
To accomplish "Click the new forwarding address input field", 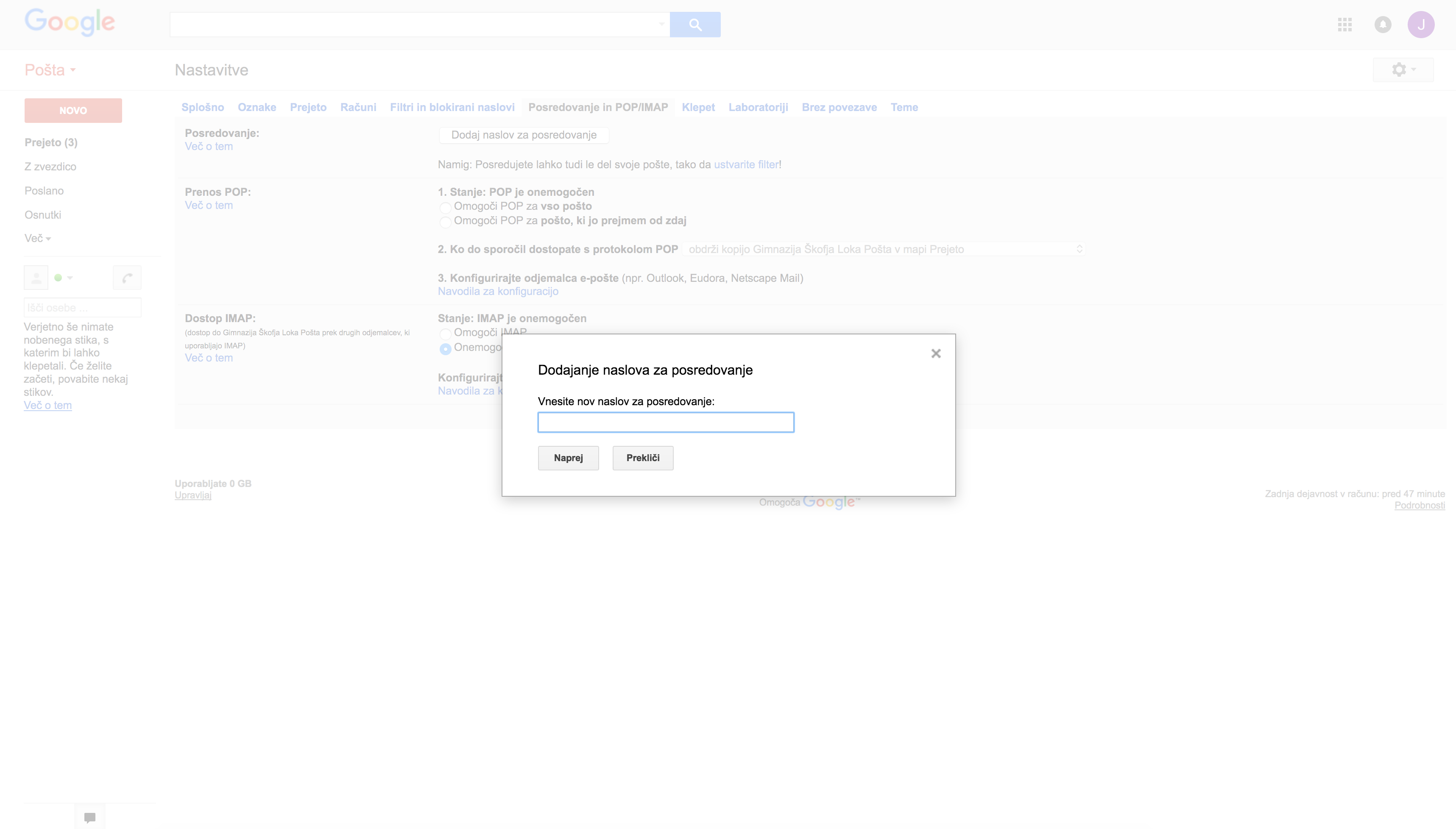I will [x=666, y=423].
